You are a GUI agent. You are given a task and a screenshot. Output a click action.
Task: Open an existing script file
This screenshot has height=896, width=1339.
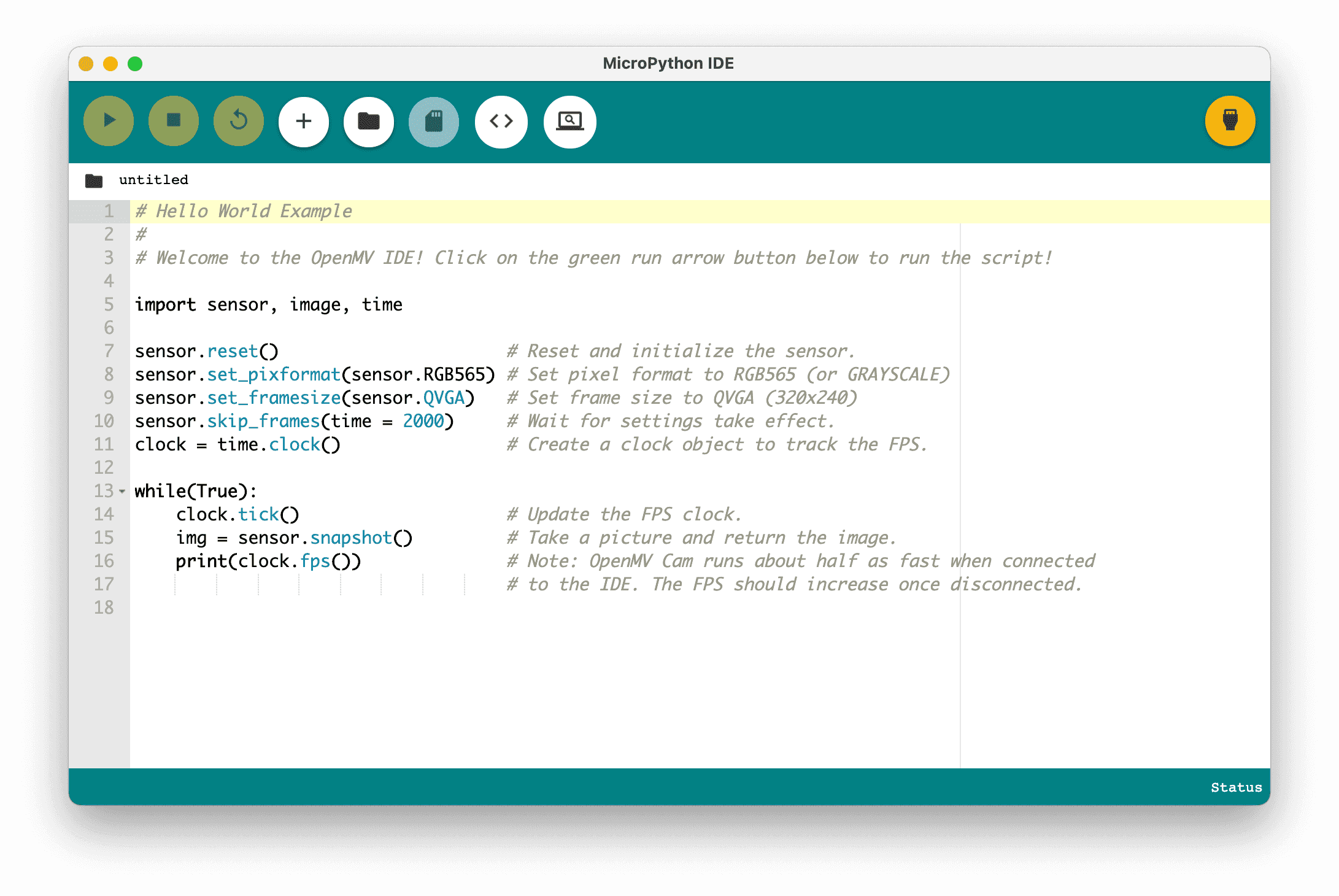point(369,122)
